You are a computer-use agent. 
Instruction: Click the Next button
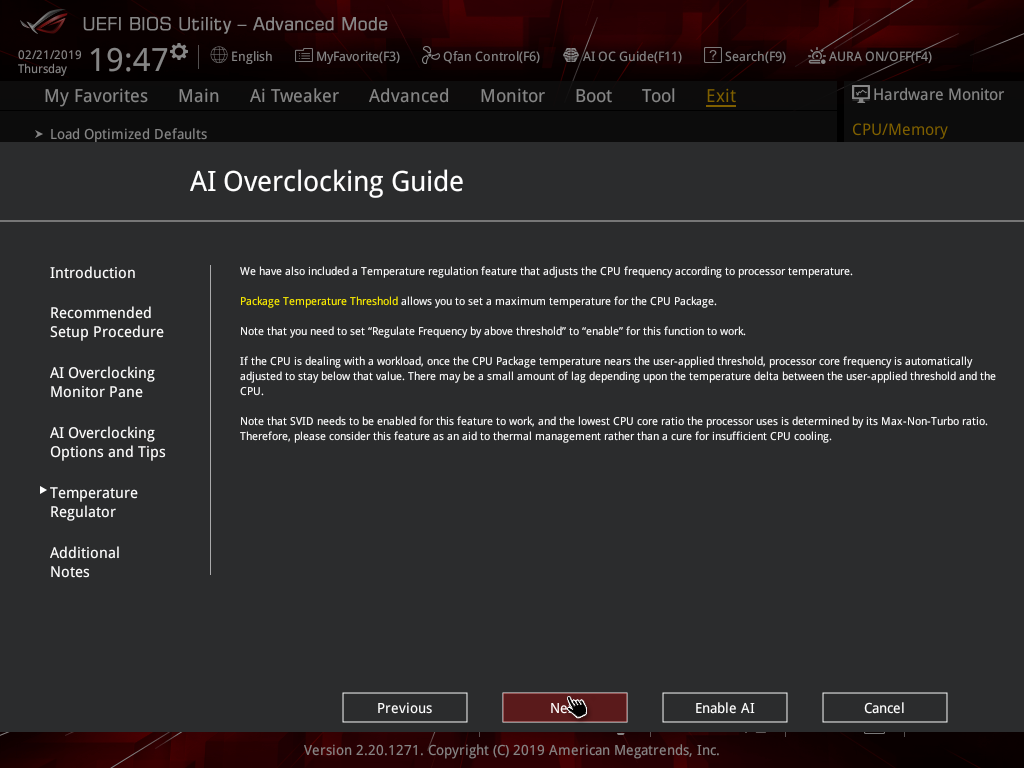565,708
